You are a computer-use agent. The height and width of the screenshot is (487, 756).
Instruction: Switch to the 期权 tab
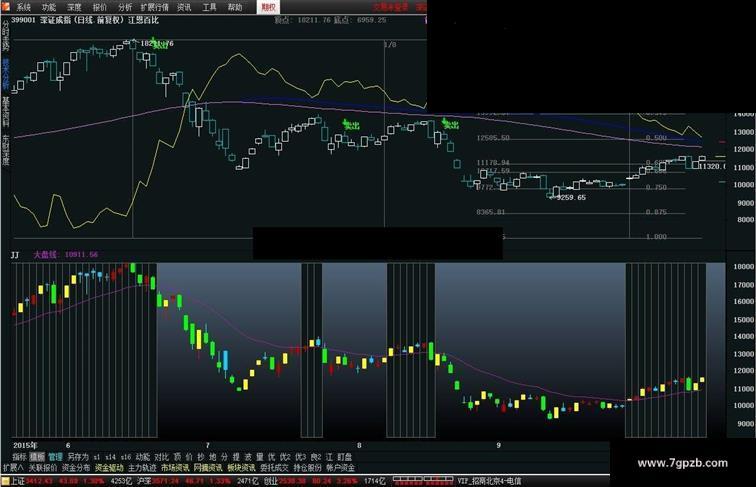pyautogui.click(x=268, y=7)
